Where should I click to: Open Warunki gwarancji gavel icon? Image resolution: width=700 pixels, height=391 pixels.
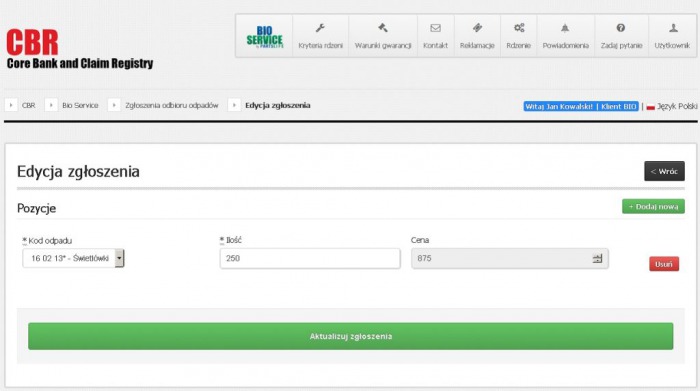click(383, 28)
